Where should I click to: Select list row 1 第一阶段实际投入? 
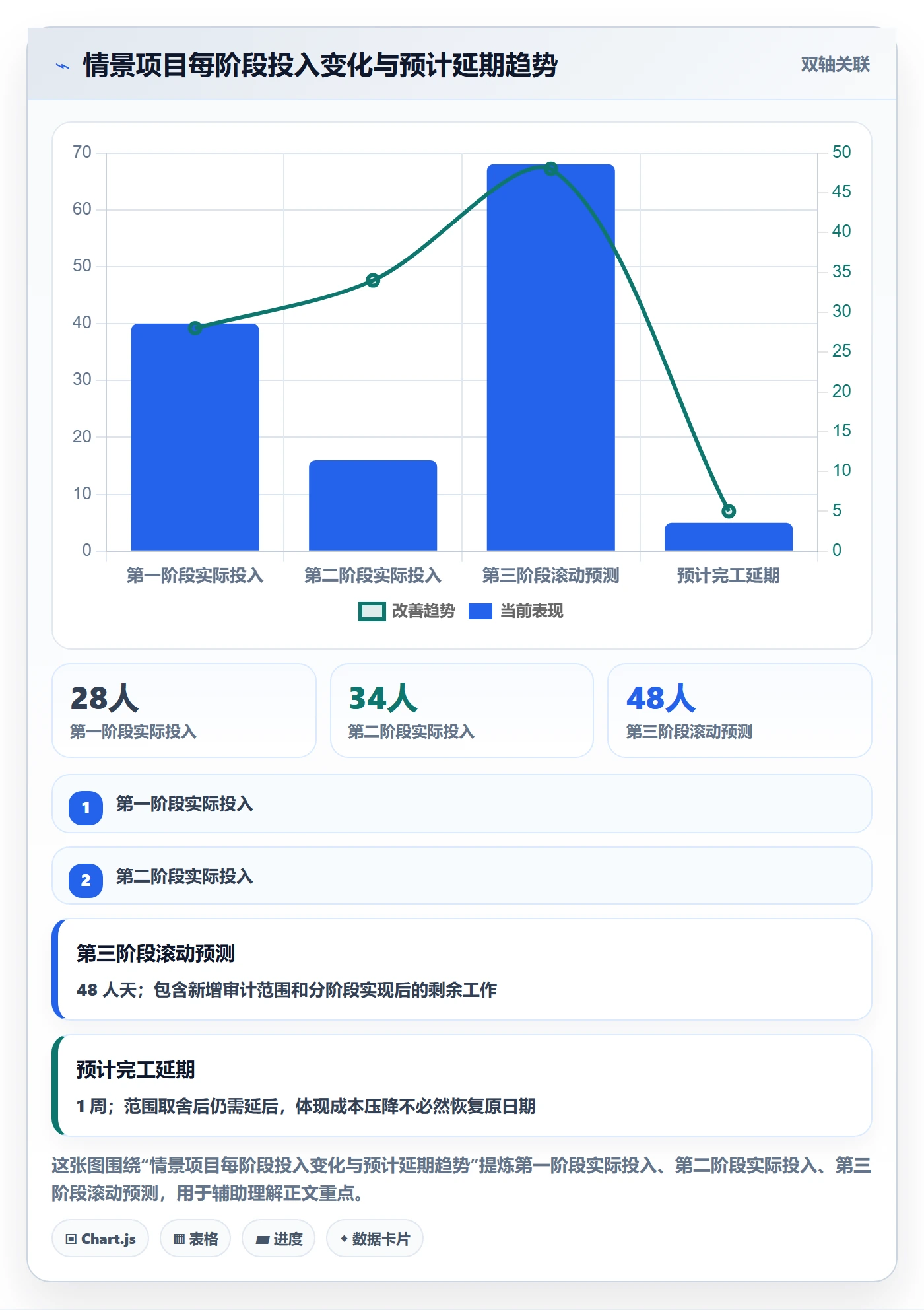(x=462, y=804)
